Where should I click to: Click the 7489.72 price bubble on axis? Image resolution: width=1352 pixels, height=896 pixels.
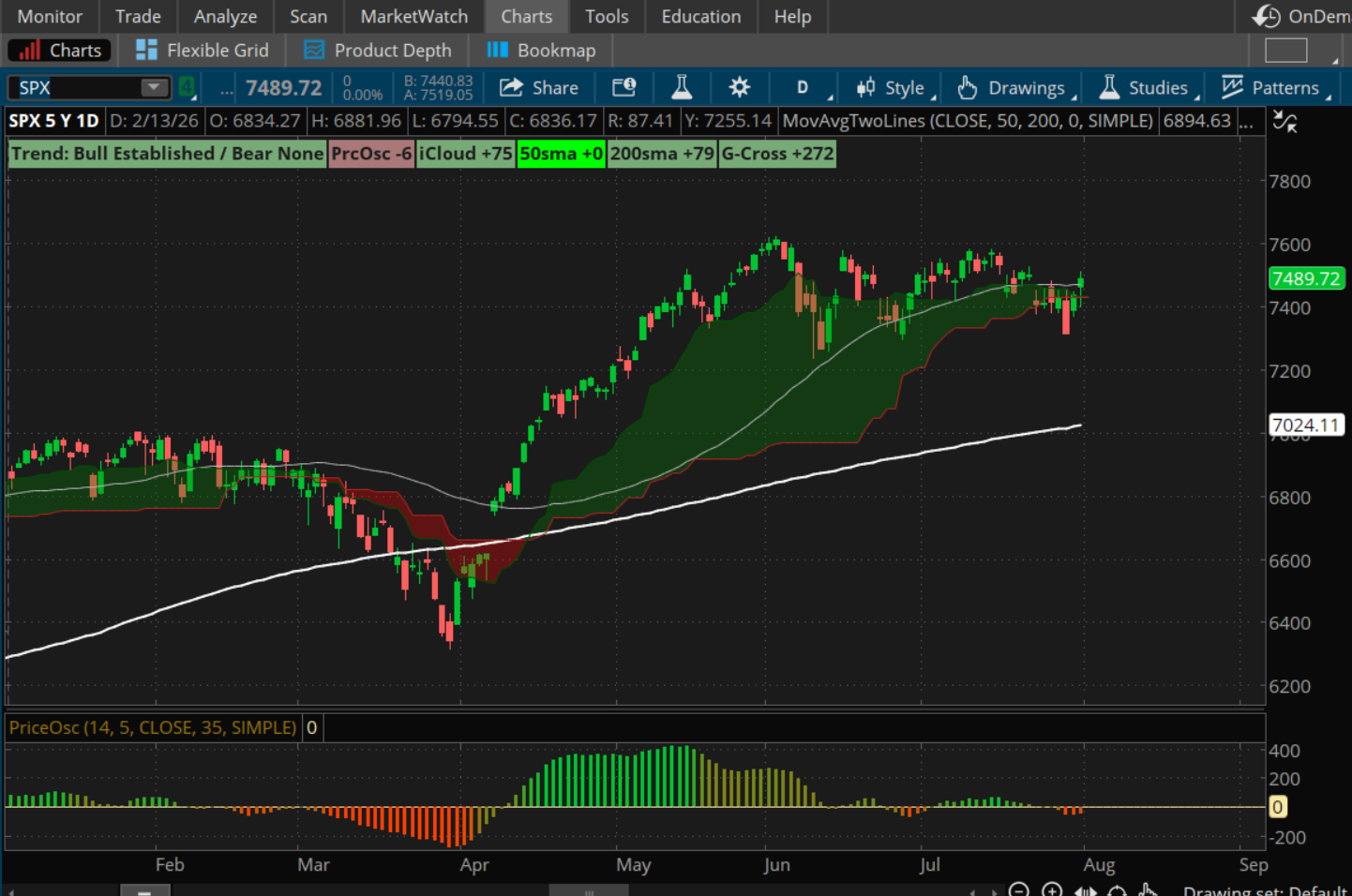pyautogui.click(x=1306, y=278)
